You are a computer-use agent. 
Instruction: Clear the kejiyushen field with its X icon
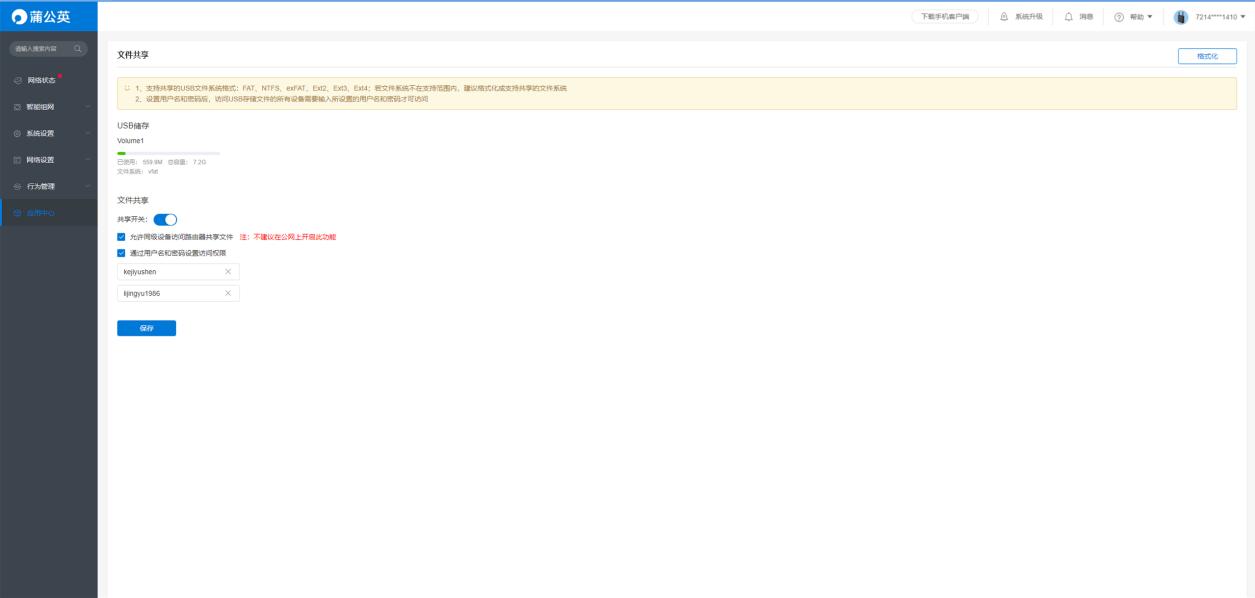click(x=228, y=272)
